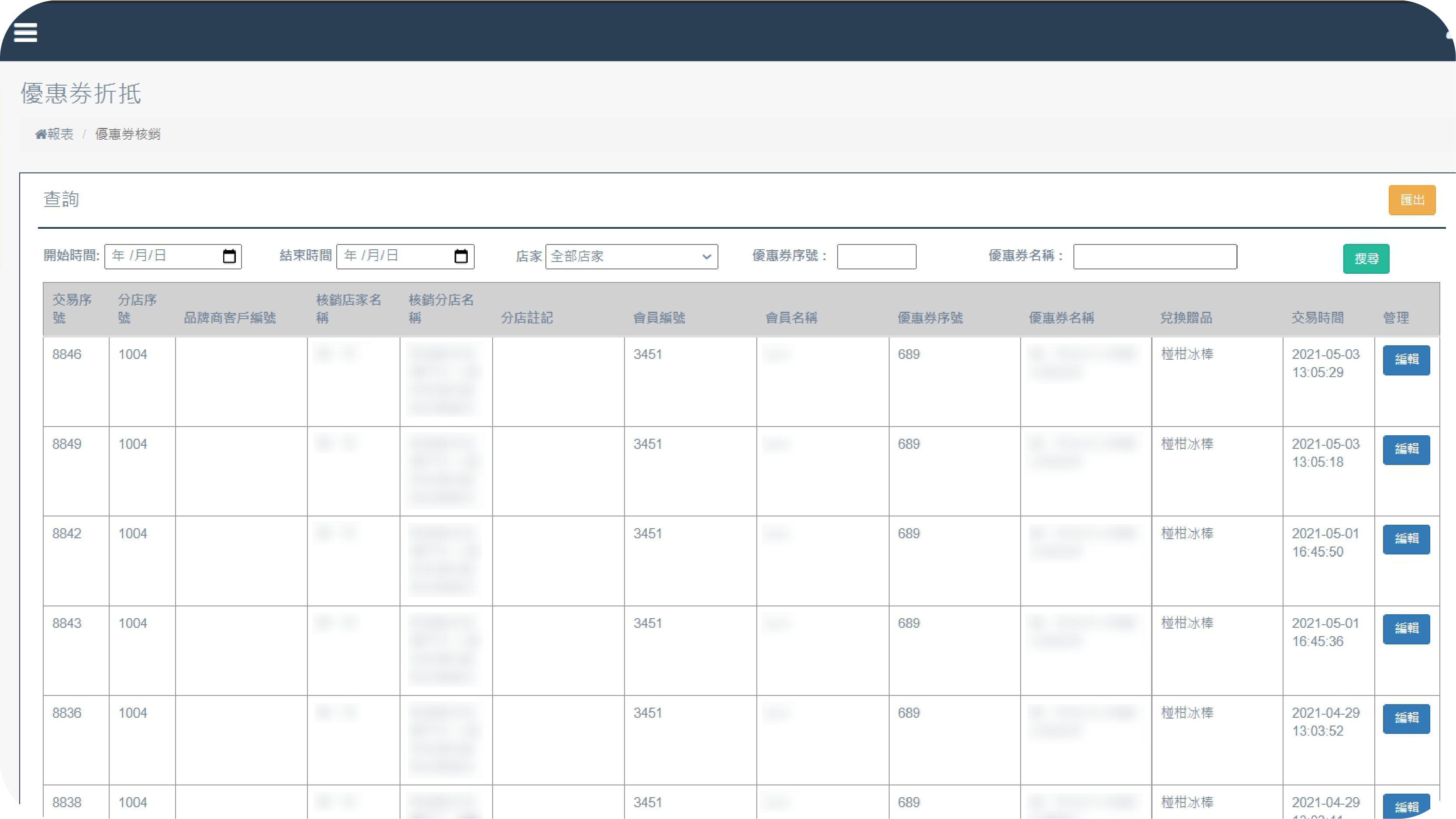Edit transaction 8846 with 編輯 button
Viewport: 1456px width, 819px height.
click(1406, 360)
